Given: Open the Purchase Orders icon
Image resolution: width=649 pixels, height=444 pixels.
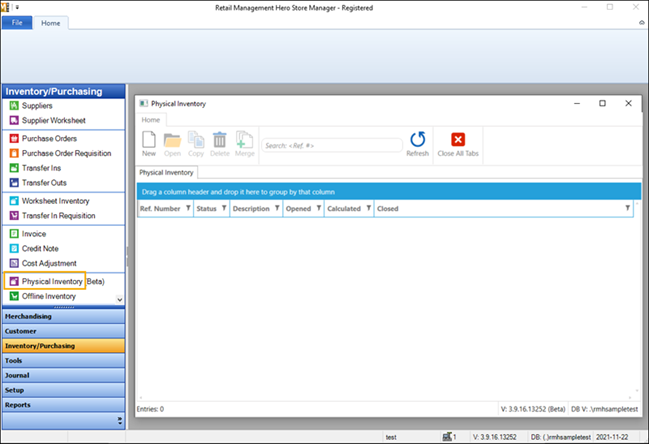Looking at the screenshot, I should pyautogui.click(x=14, y=139).
